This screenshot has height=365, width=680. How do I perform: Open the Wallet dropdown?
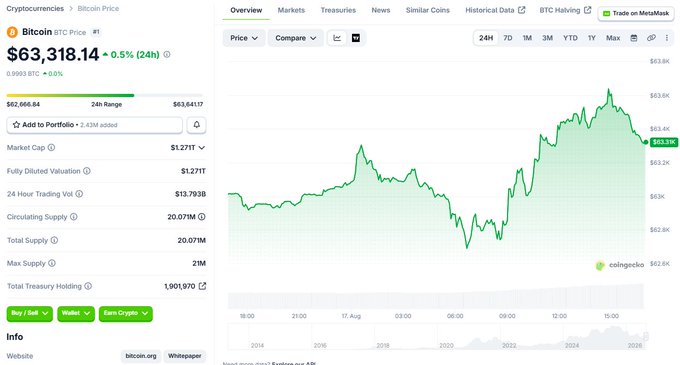(76, 313)
